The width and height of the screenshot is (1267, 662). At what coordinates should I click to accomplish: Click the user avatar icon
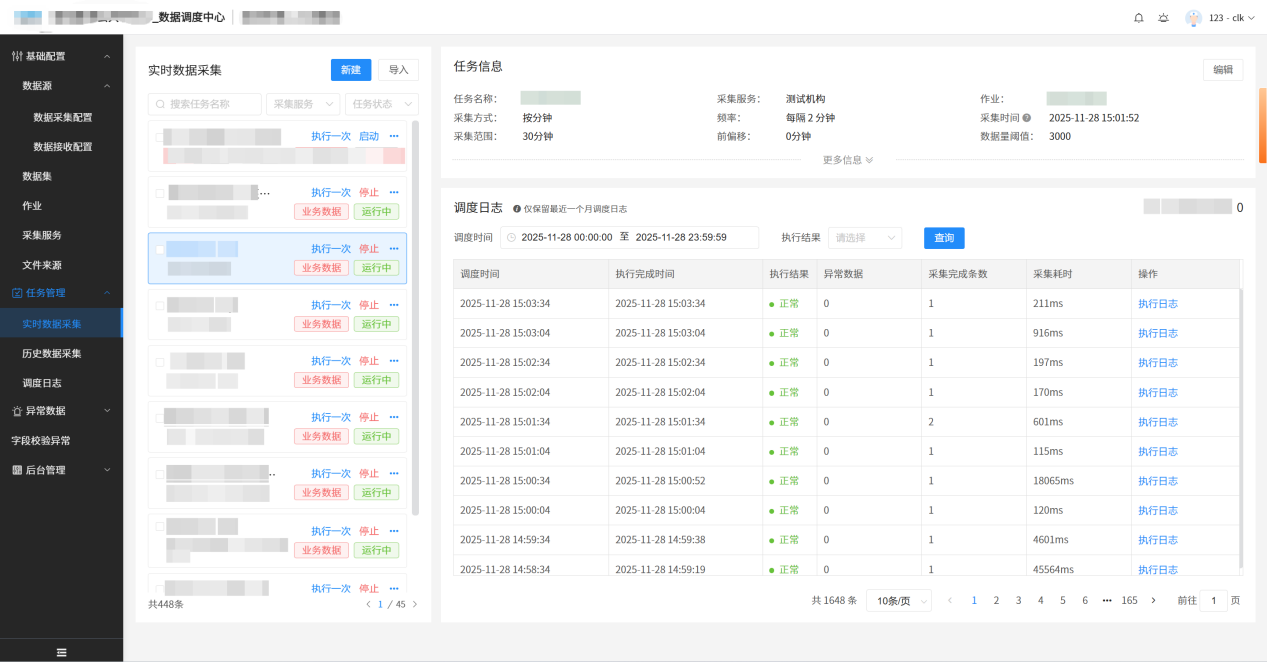coord(1193,18)
